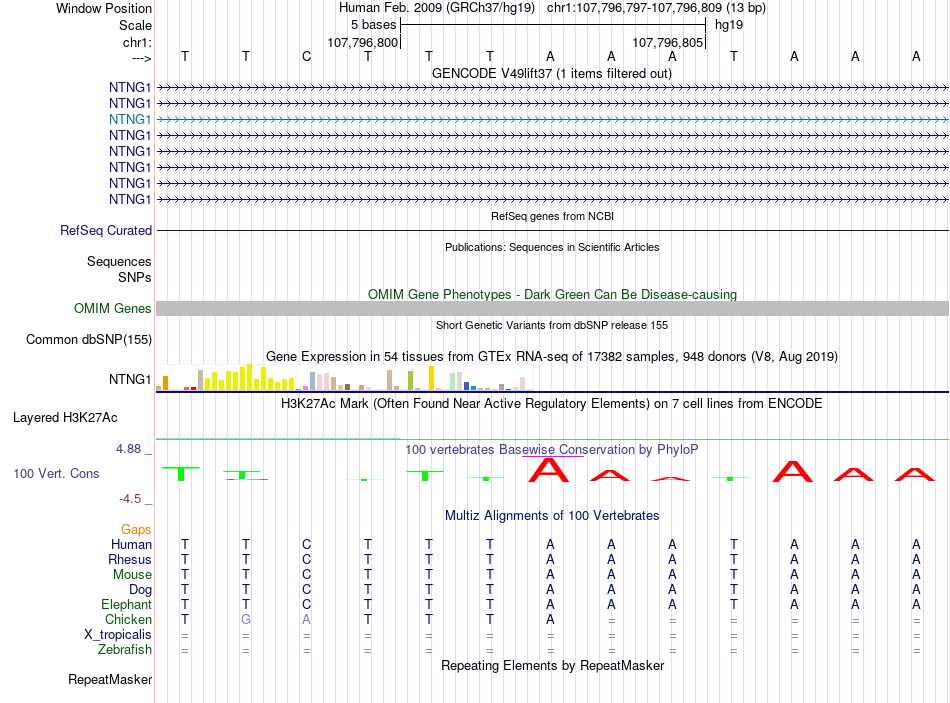Click the Sequences subtrack label
Screen dimensions: 950x703
119,261
